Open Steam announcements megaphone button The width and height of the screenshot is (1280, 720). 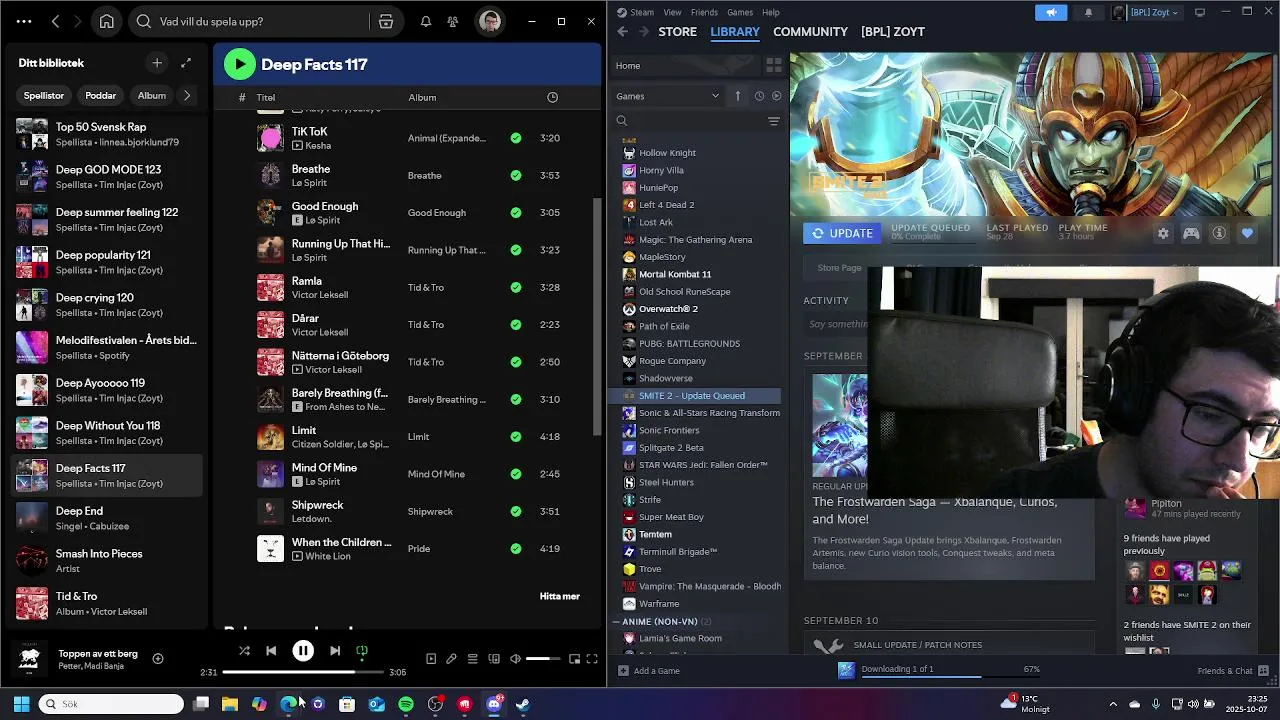click(x=1051, y=12)
